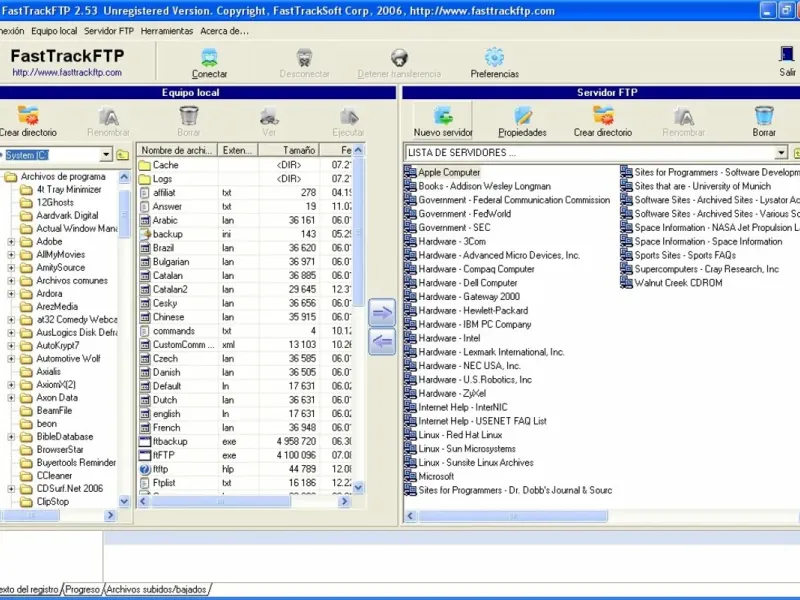This screenshot has height=600, width=800.
Task: Click the local Borrar trash icon
Action: [x=189, y=116]
